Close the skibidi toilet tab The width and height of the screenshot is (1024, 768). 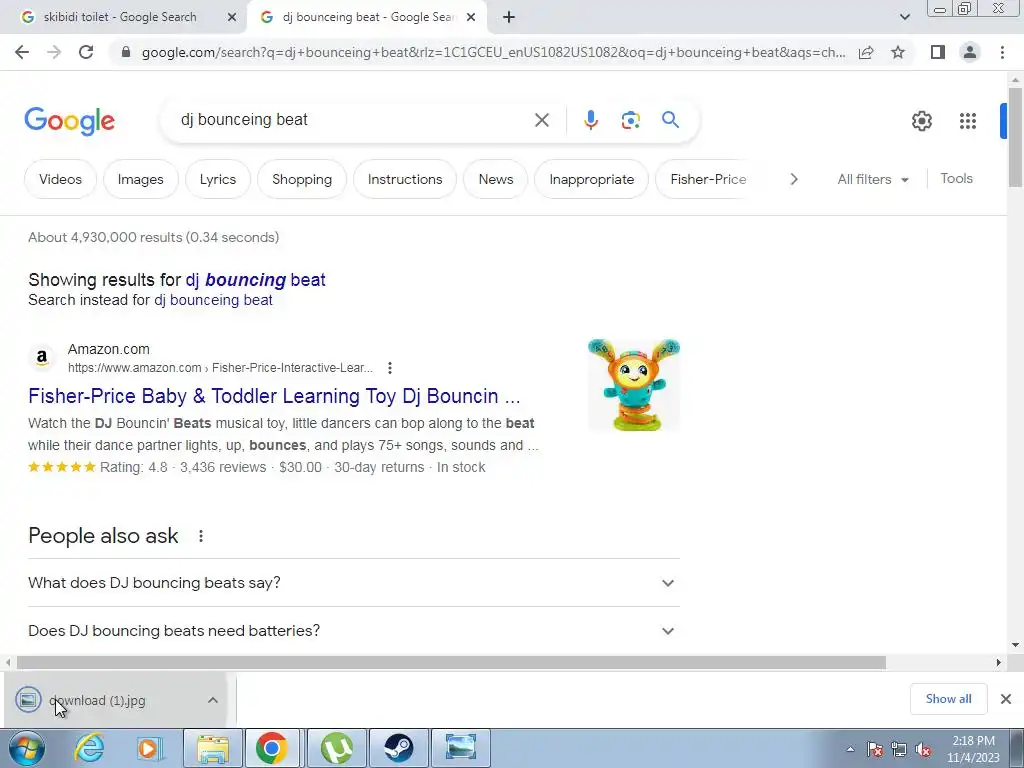click(x=231, y=17)
